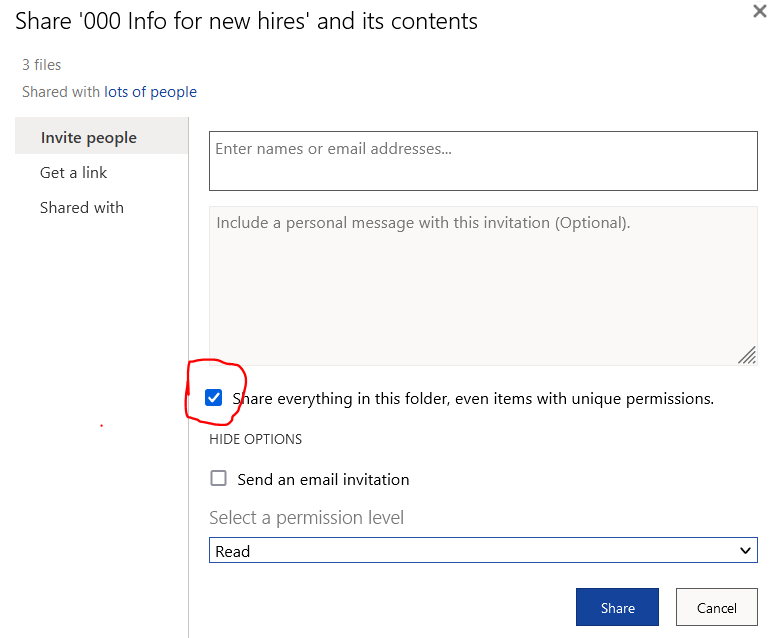
Task: Uncheck the Share everything in this folder checkbox
Action: point(214,398)
